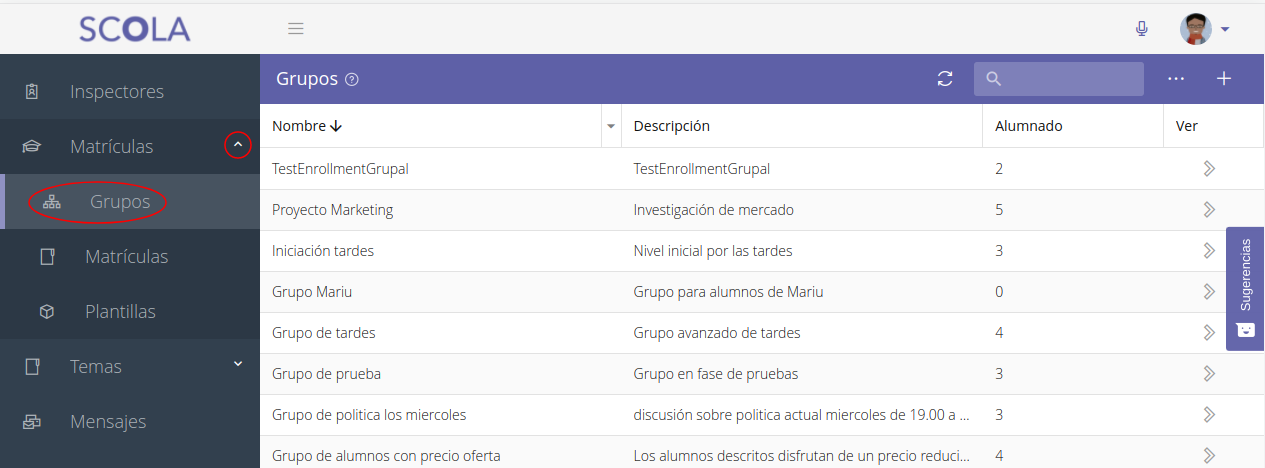Select Grupos in the sidebar
This screenshot has width=1265, height=468.
[x=130, y=202]
